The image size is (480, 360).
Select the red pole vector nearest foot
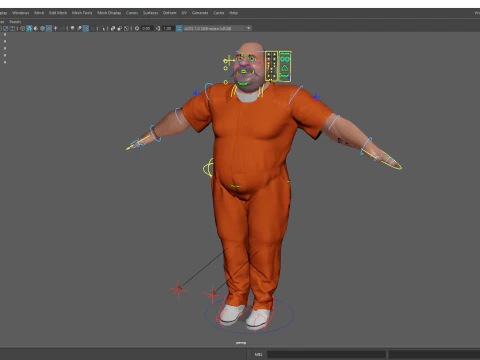tap(213, 294)
